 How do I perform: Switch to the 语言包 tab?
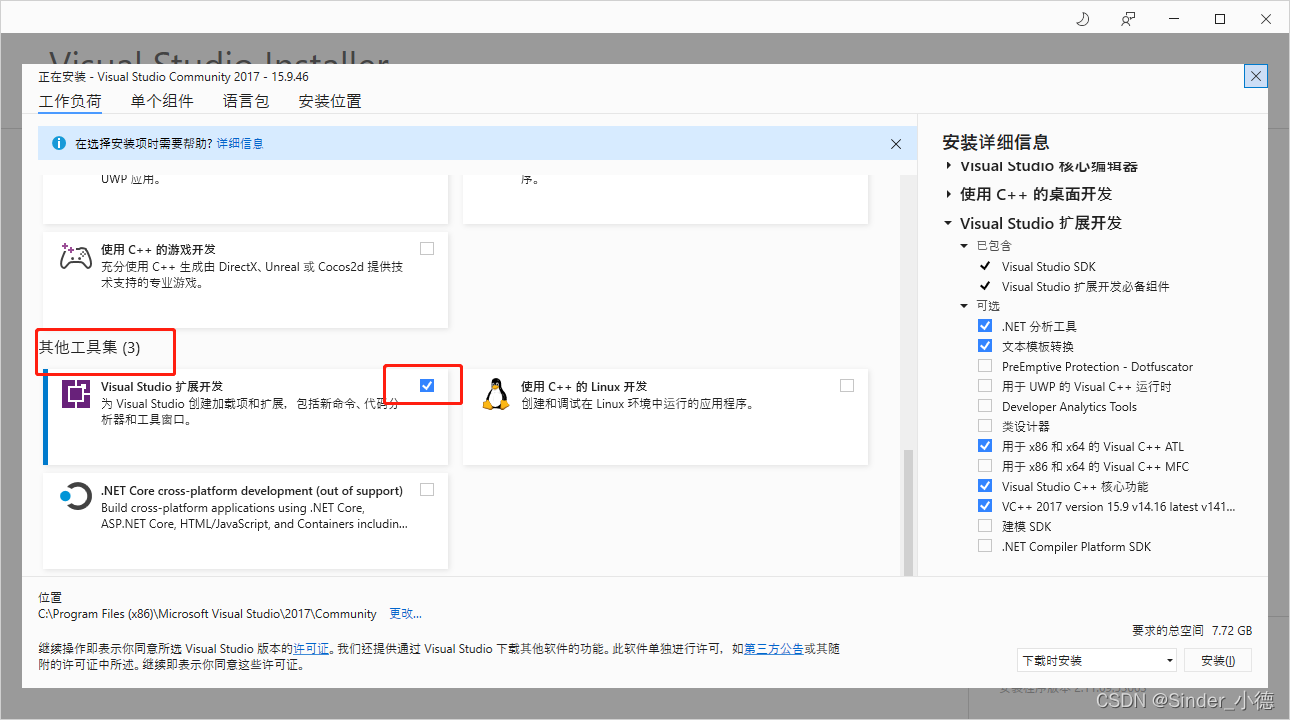click(x=246, y=101)
